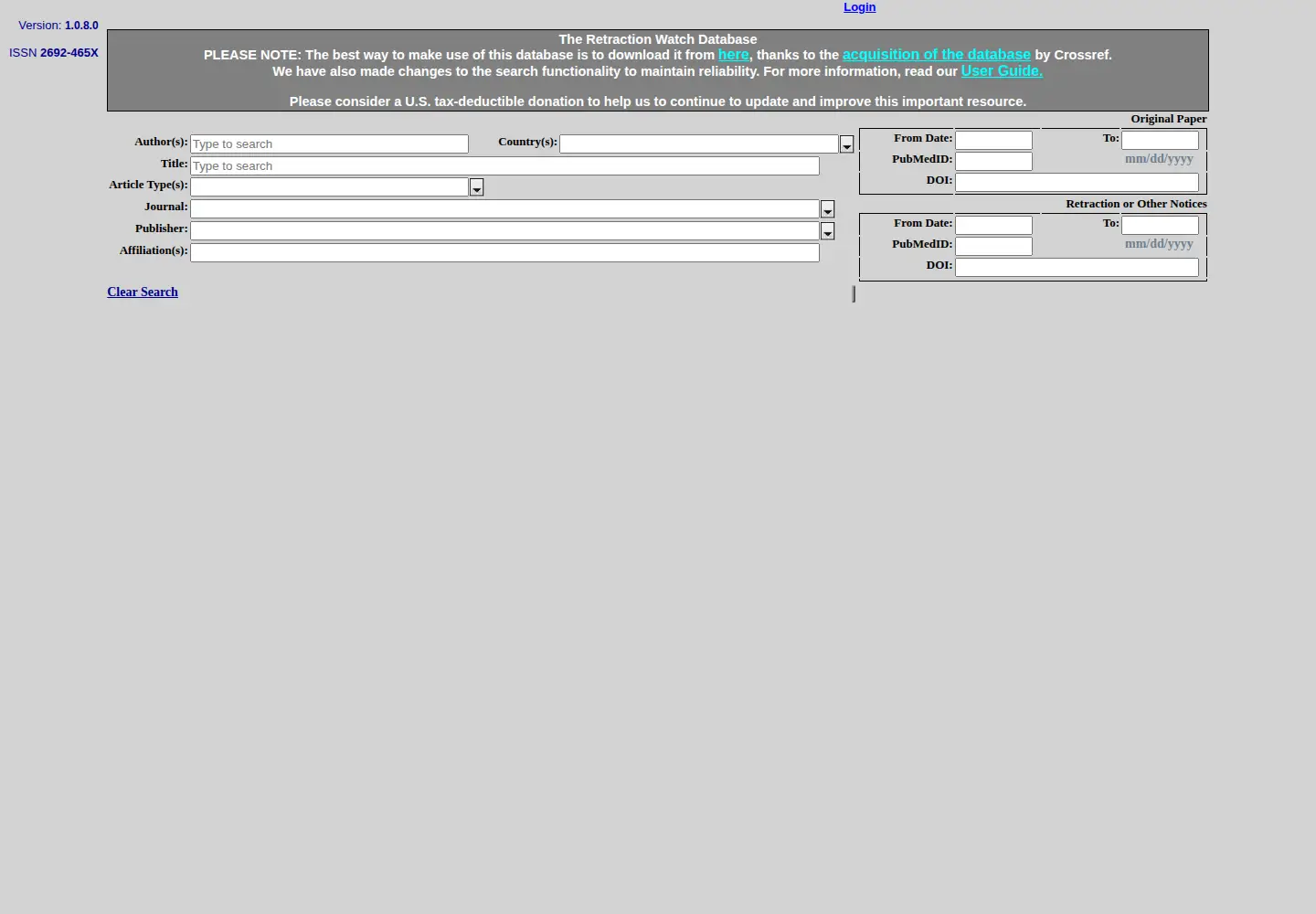Expand the Article Type(s) dropdown arrow
1316x914 pixels.
[476, 187]
